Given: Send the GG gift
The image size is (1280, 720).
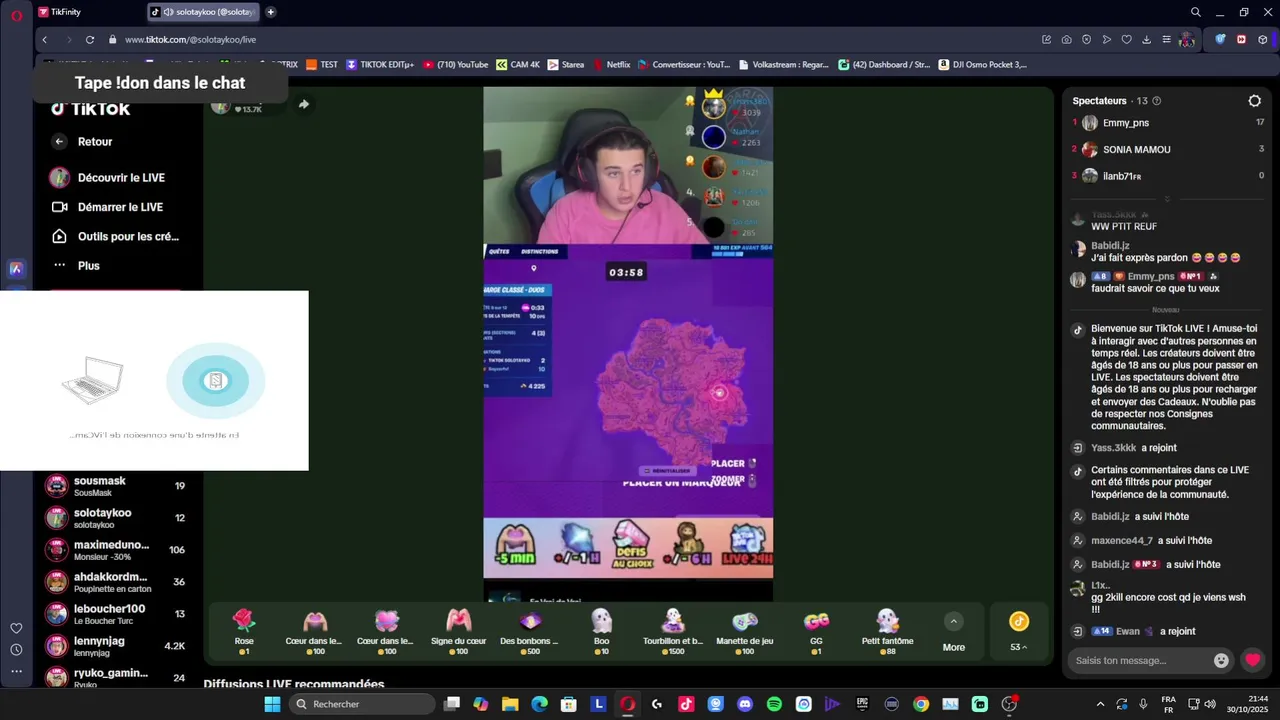Looking at the screenshot, I should point(816,631).
